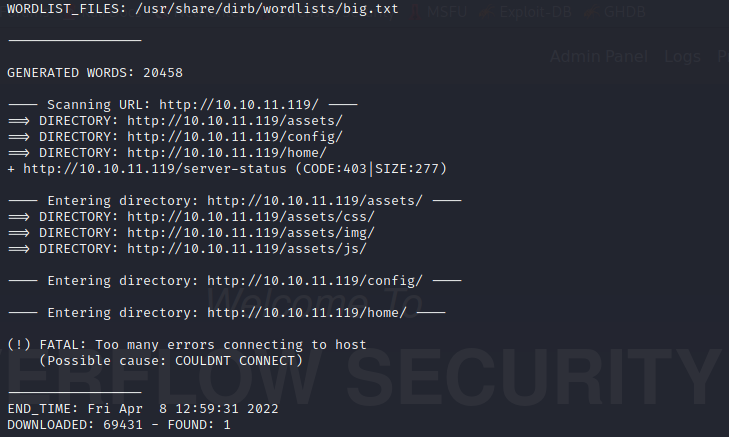
Task: Click the END_TIME timestamp line
Action: click(142, 409)
